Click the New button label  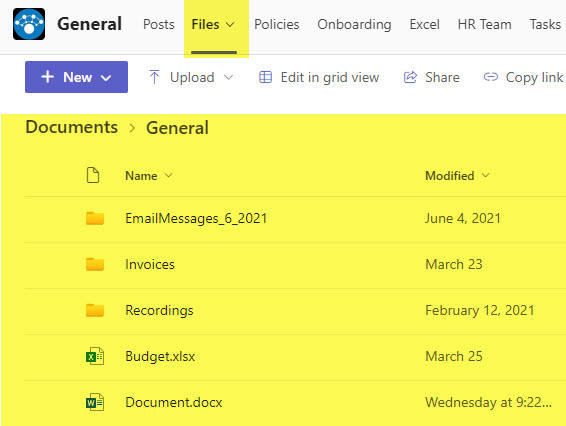point(78,77)
